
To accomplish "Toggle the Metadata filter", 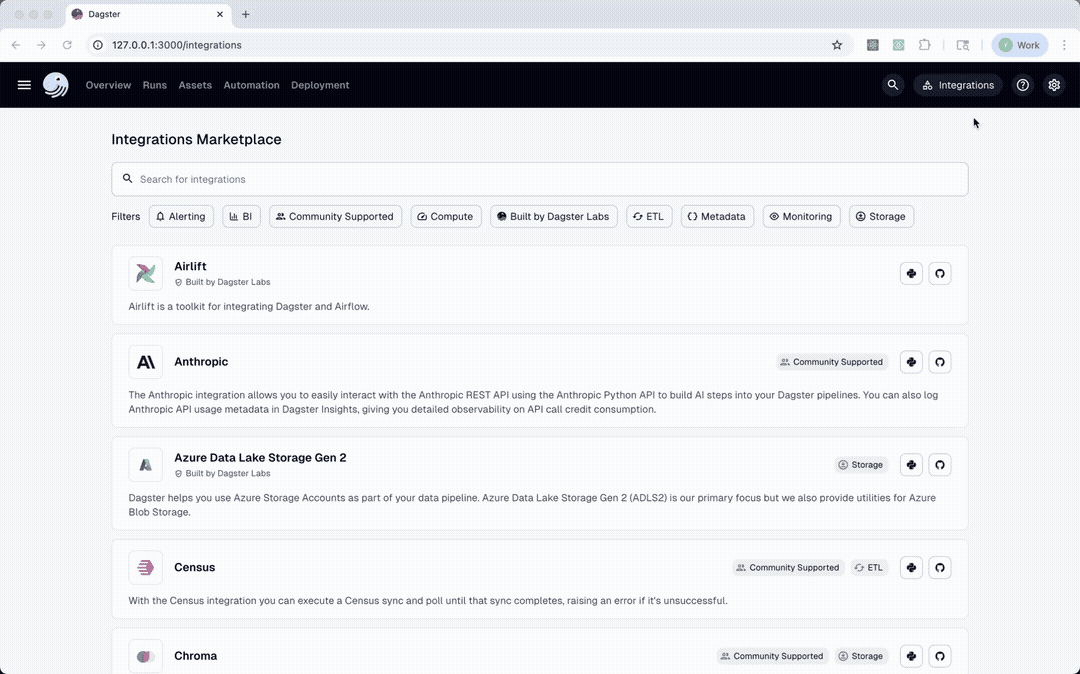I will pyautogui.click(x=717, y=216).
